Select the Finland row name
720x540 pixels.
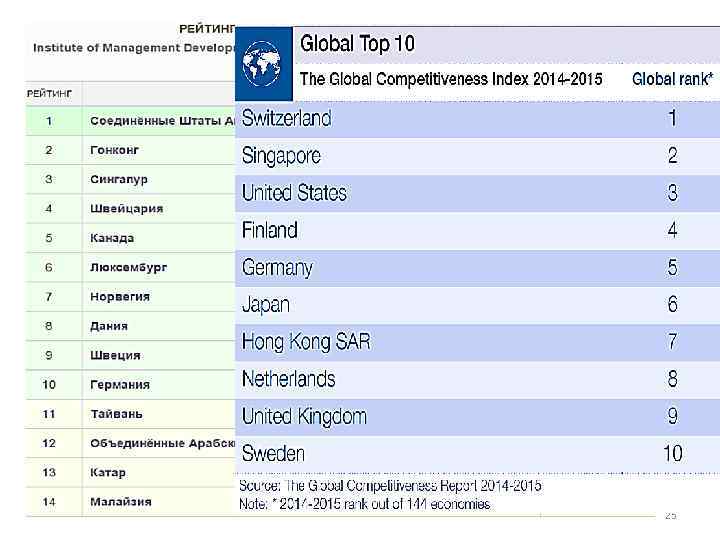[270, 230]
